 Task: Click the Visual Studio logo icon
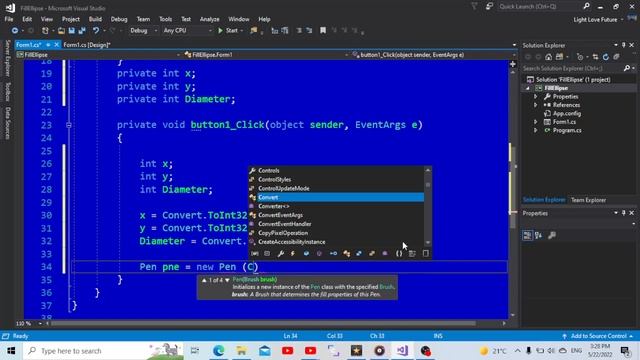point(10,7)
